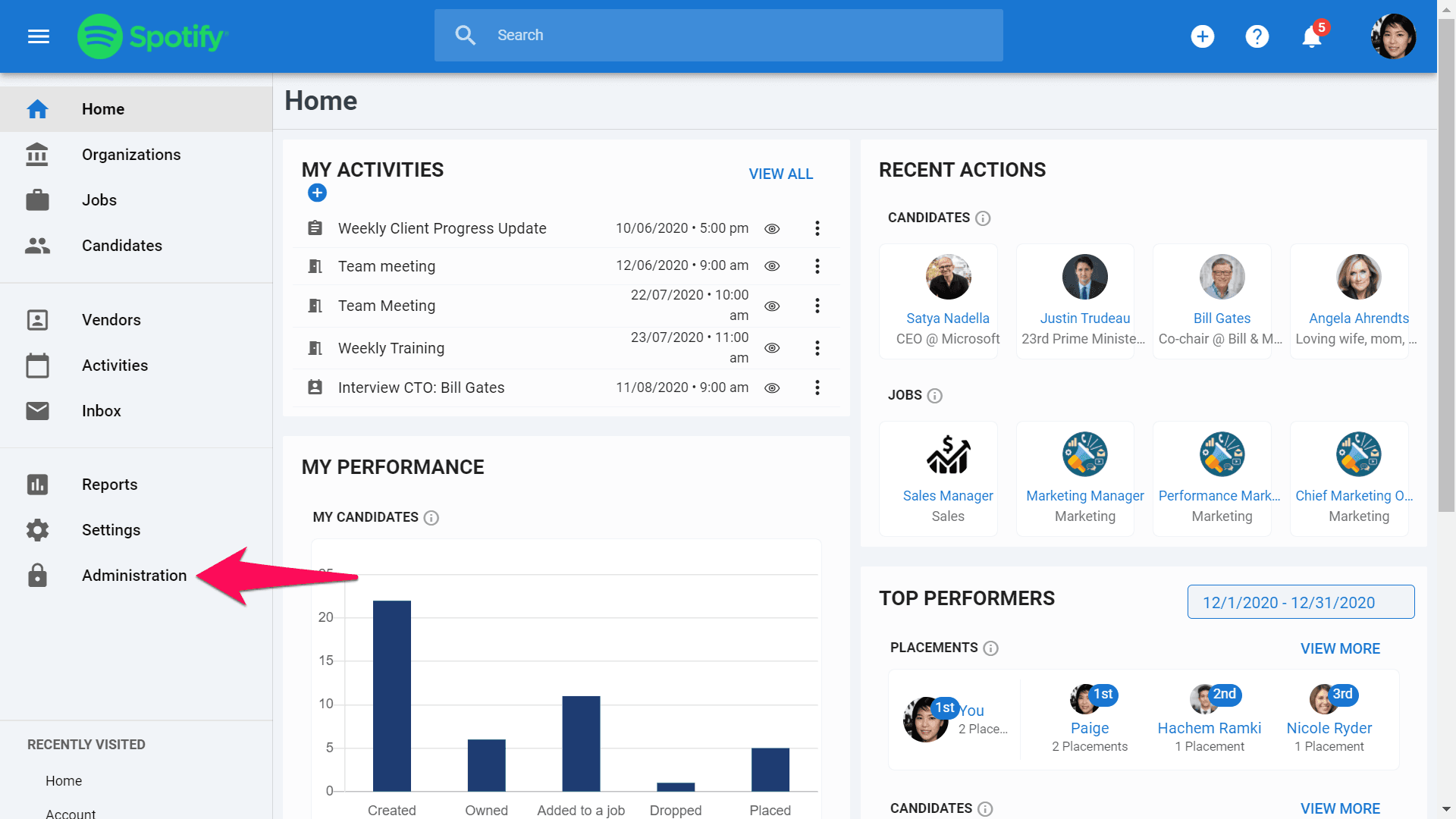Click the Spotify logo

tap(152, 36)
